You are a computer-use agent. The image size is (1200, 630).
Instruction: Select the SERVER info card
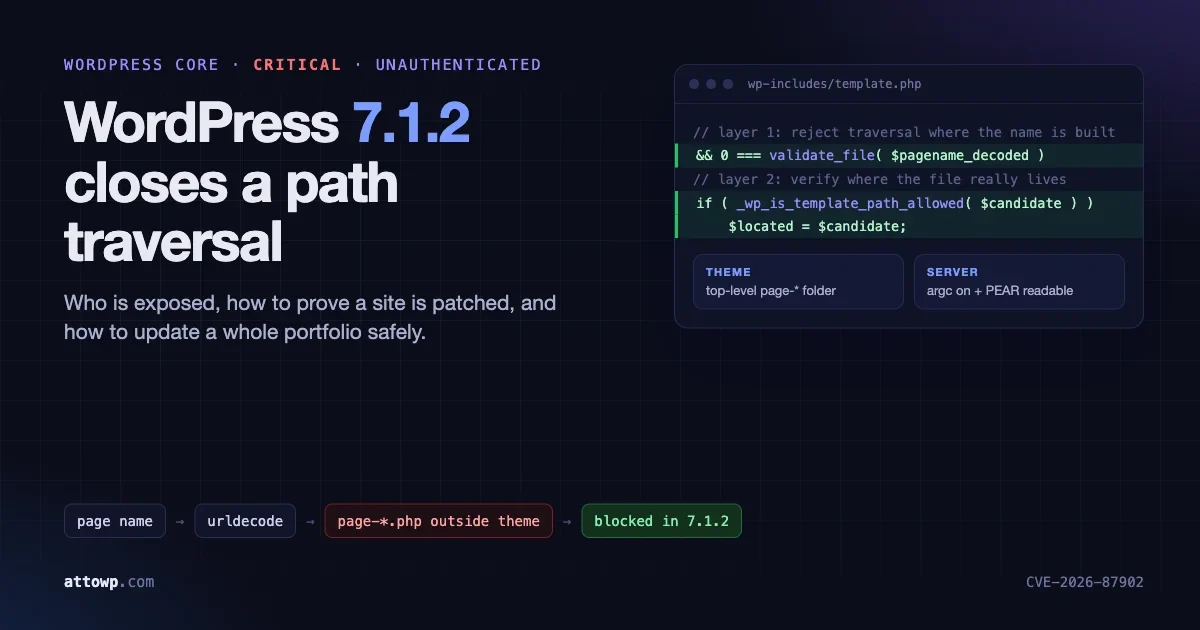pos(1019,282)
